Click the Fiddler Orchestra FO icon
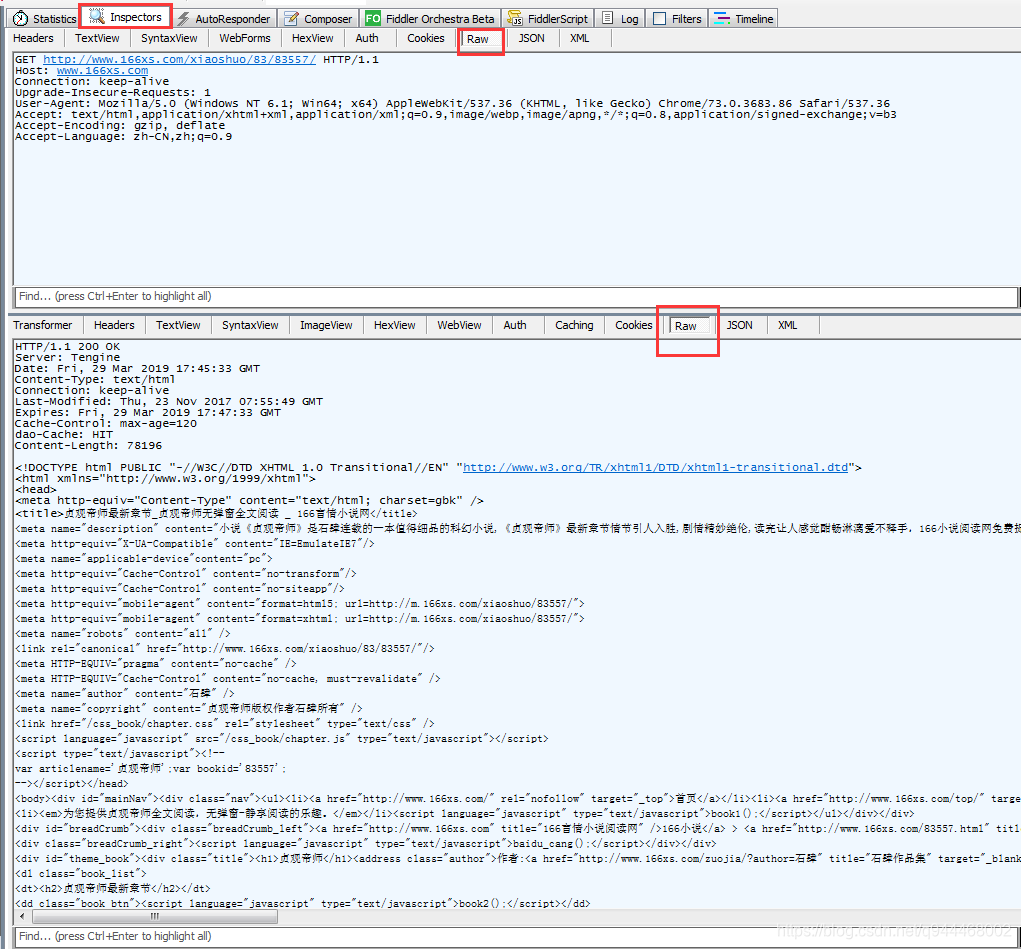 (x=373, y=19)
